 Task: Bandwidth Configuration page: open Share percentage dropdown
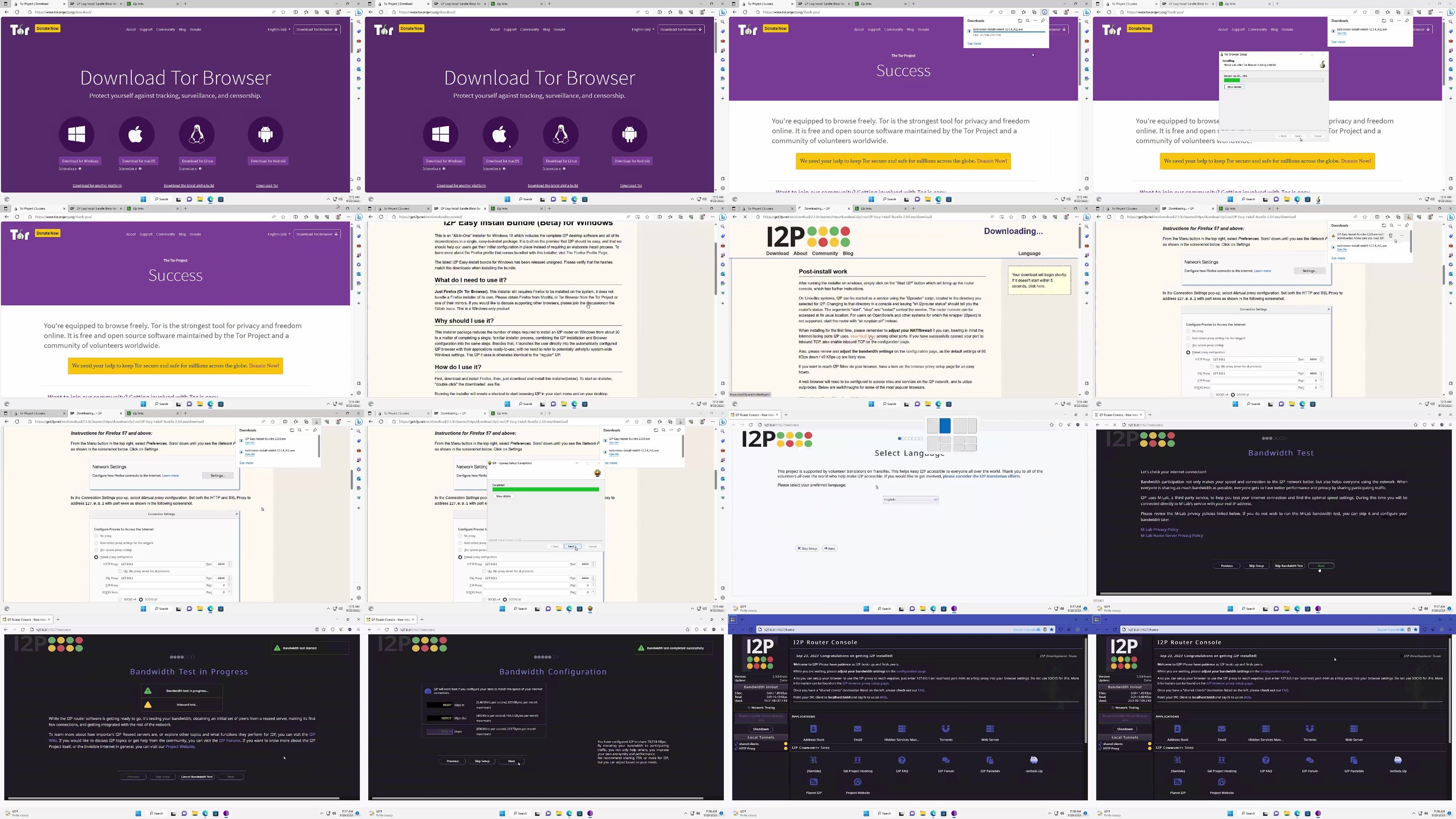(439, 731)
